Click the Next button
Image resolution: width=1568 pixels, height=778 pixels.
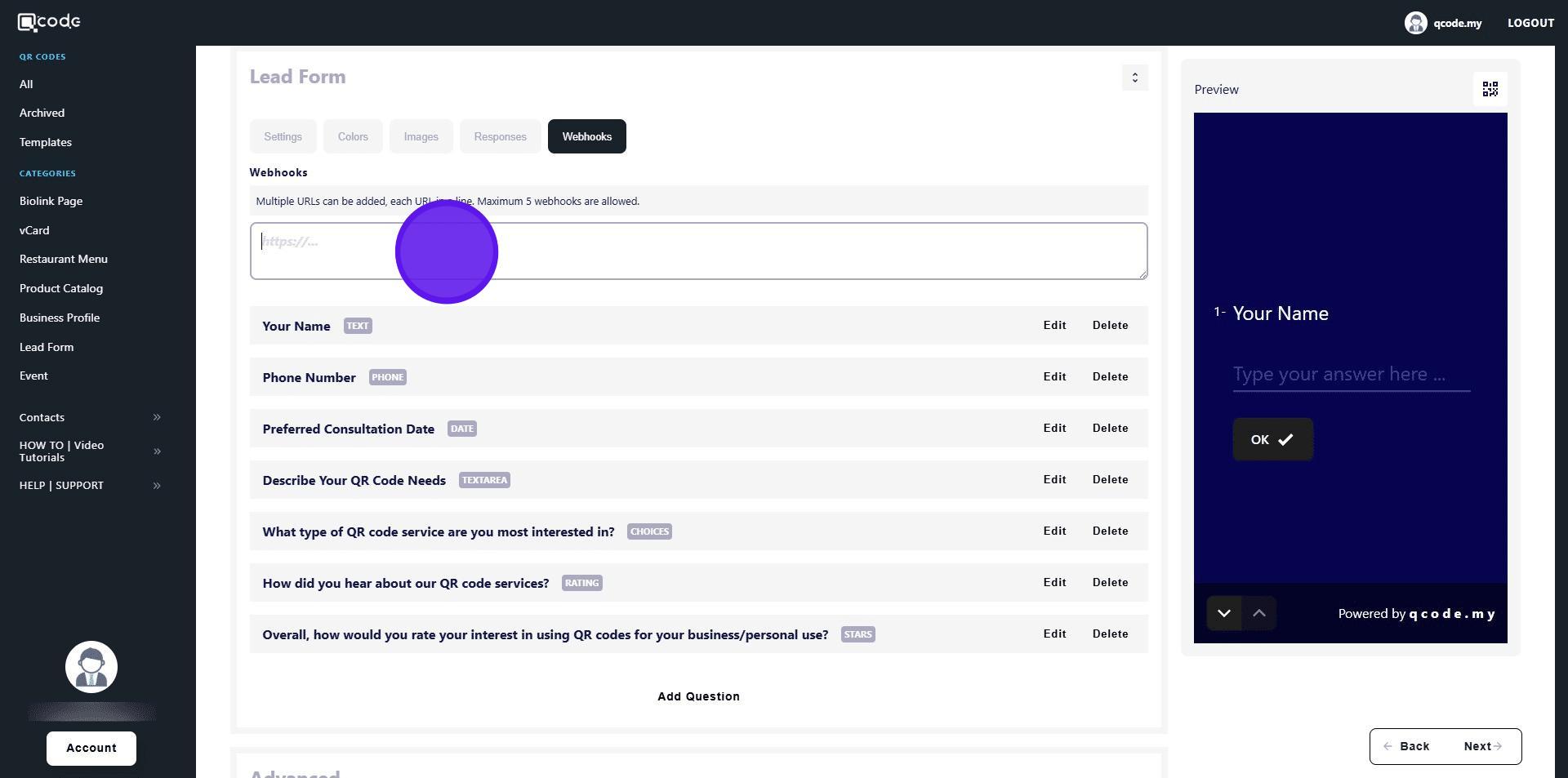pos(1481,746)
